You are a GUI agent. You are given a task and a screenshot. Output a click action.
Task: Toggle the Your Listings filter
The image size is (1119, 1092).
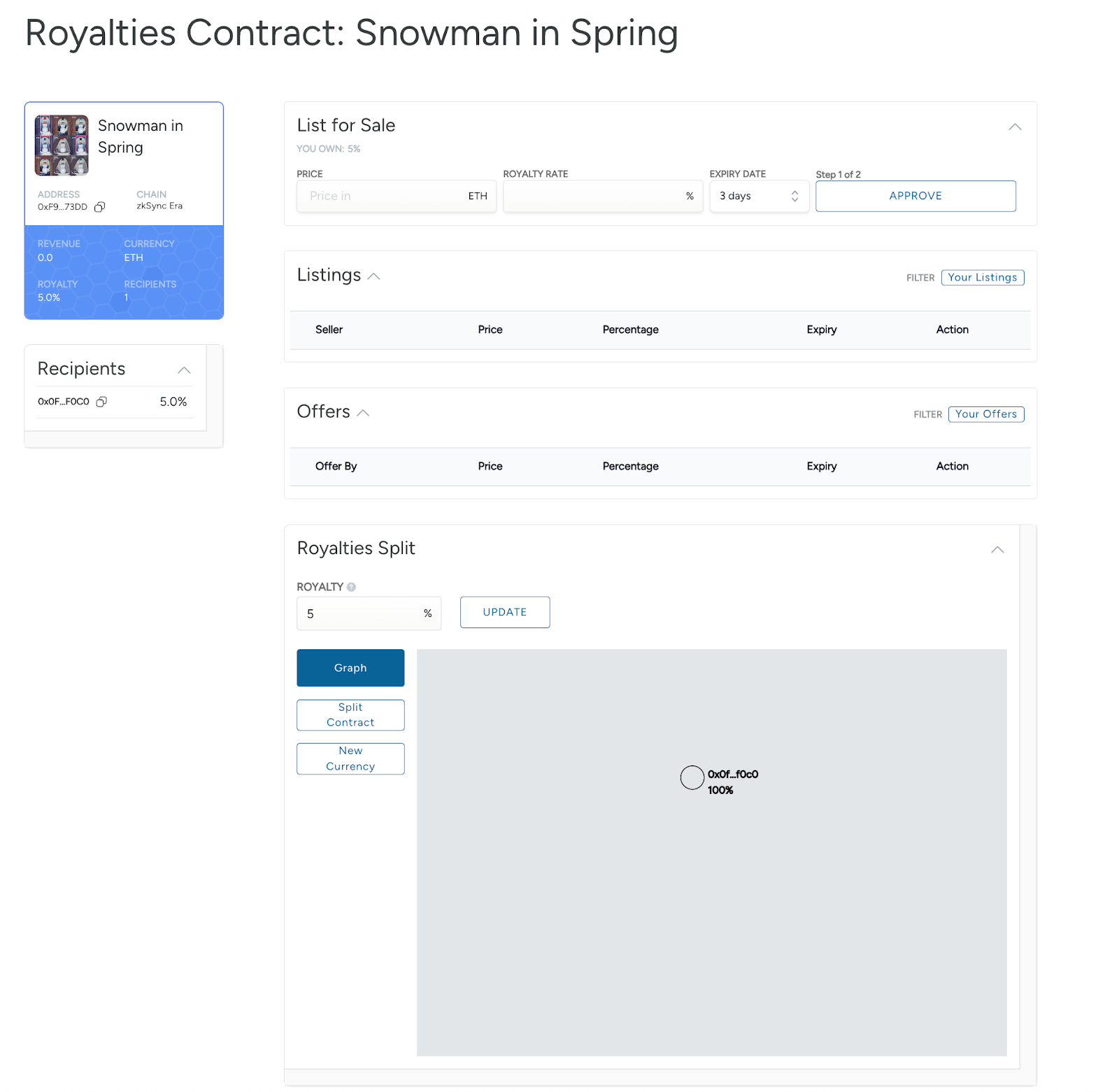pos(982,278)
